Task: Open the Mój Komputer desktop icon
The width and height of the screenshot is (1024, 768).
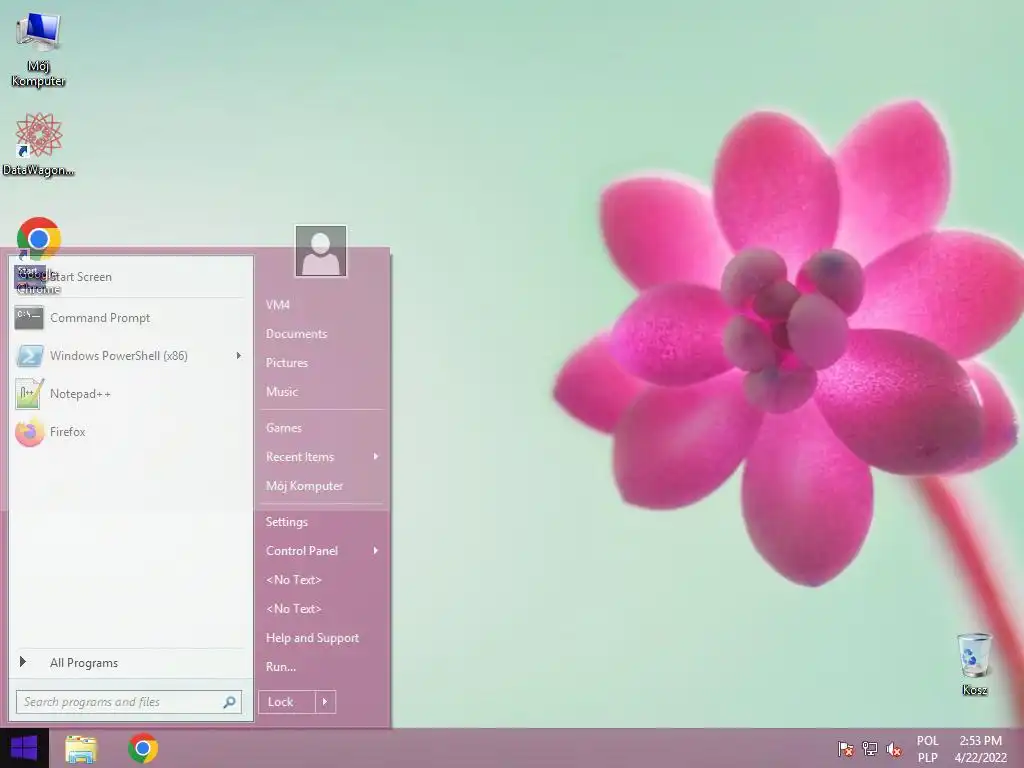Action: pyautogui.click(x=39, y=49)
